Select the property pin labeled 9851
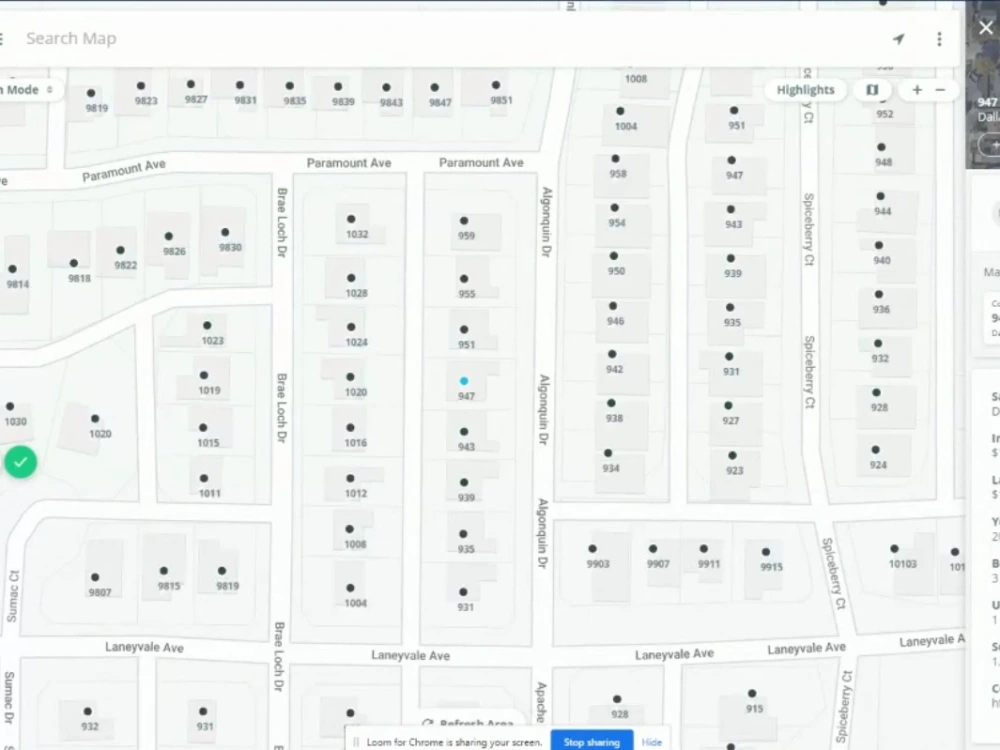 [496, 85]
